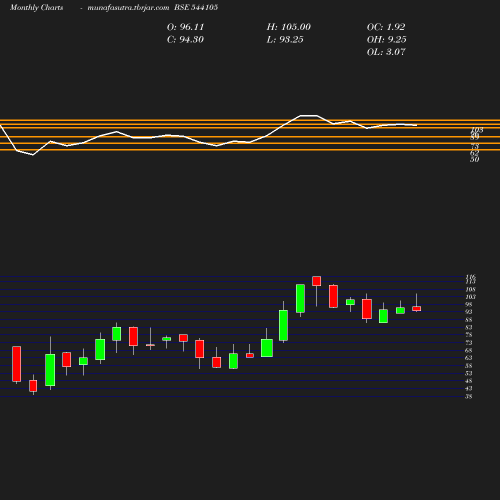This screenshot has height=500, width=500.
Task: Select the "93" price axis label
Action: tap(469, 312)
